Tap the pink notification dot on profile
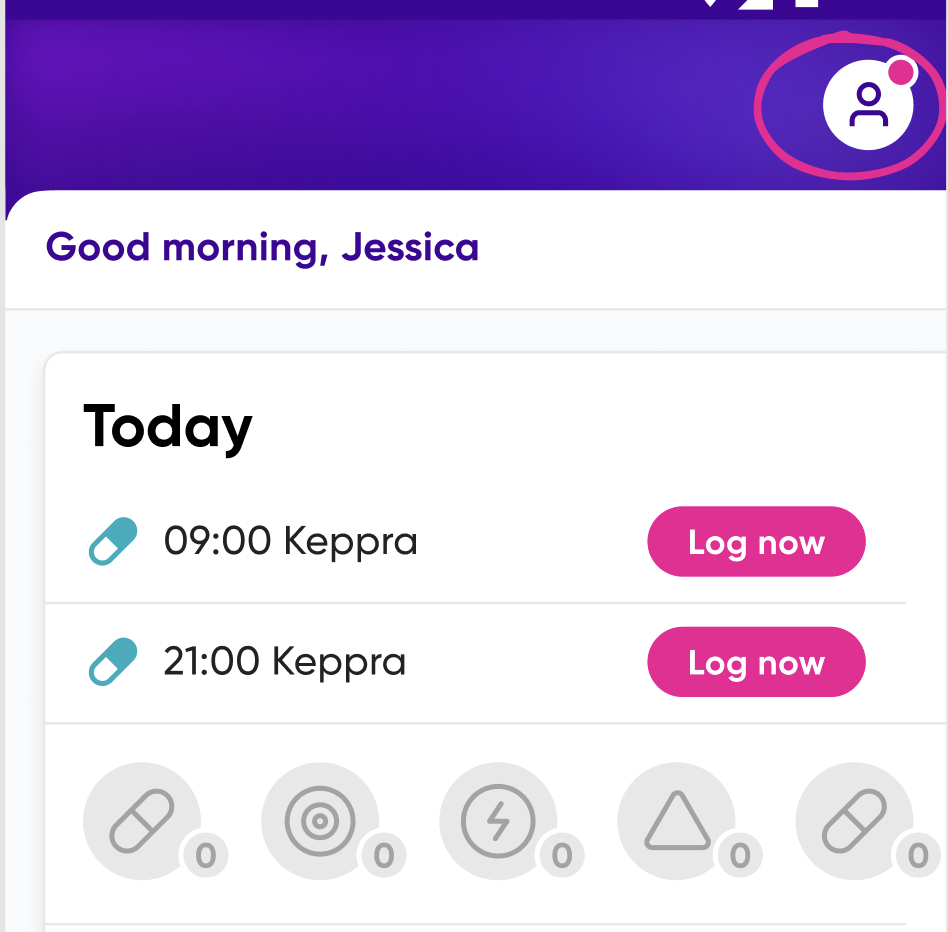Image resolution: width=948 pixels, height=932 pixels. [901, 72]
